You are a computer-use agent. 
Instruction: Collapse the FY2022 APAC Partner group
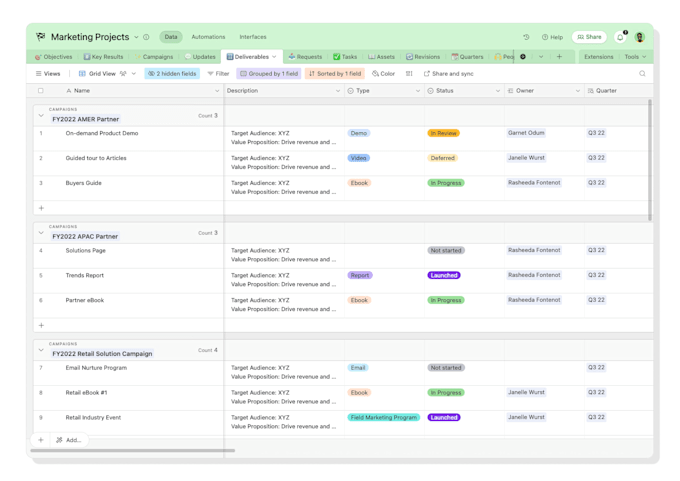tap(41, 233)
